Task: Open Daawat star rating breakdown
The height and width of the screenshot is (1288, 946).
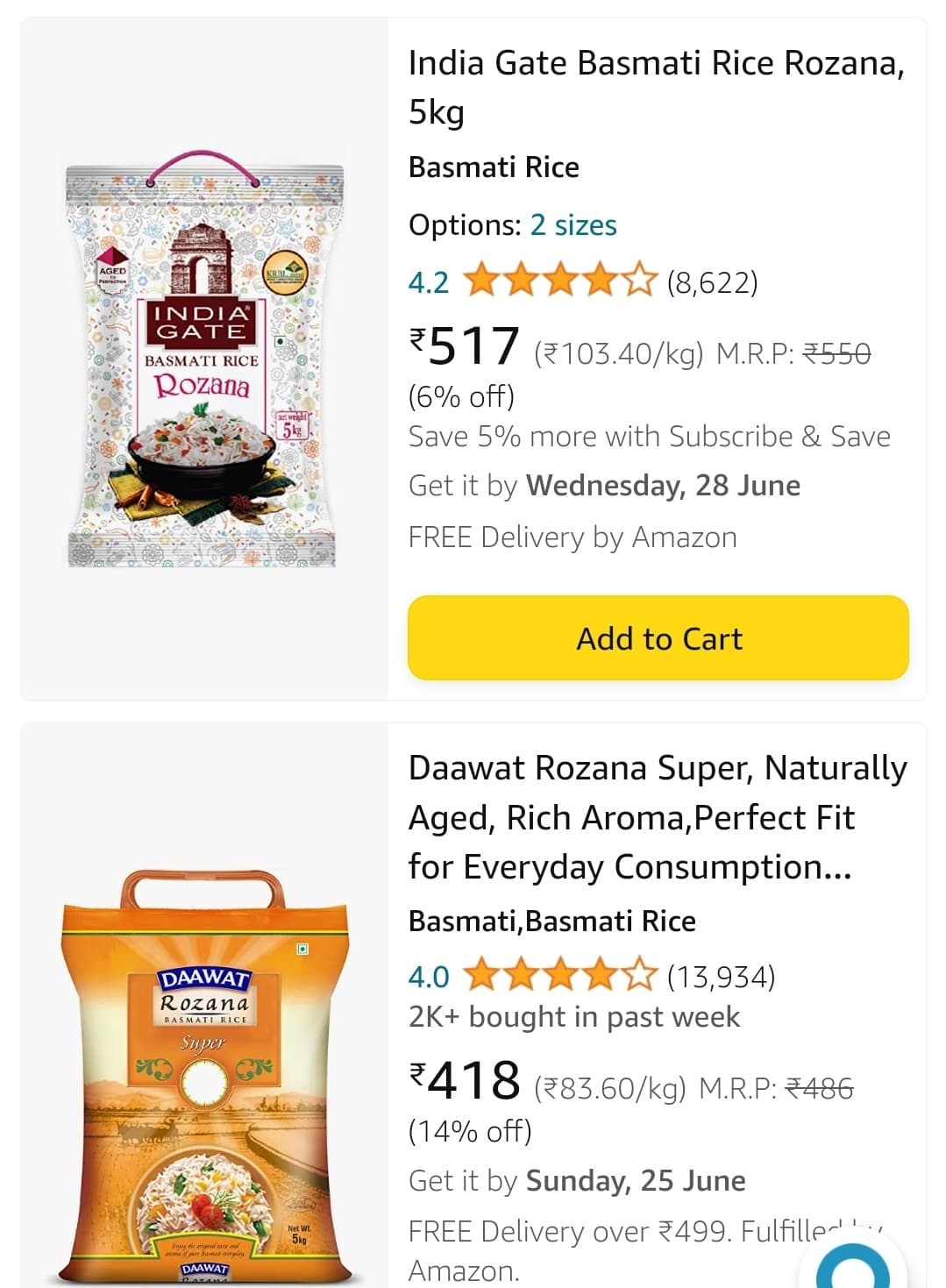Action: pyautogui.click(x=559, y=976)
